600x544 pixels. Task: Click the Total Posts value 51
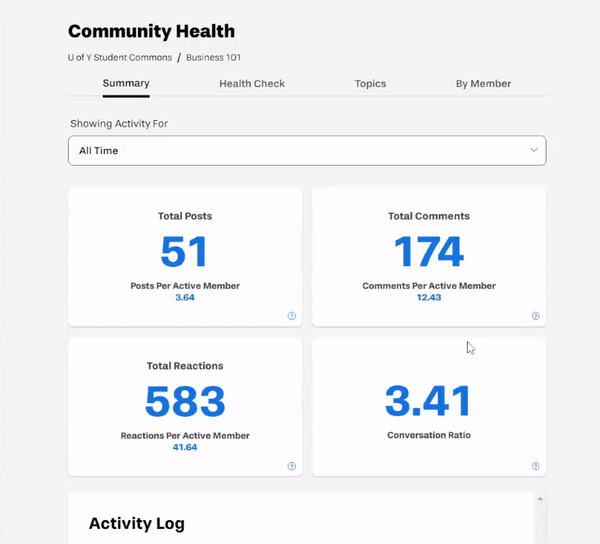[185, 251]
